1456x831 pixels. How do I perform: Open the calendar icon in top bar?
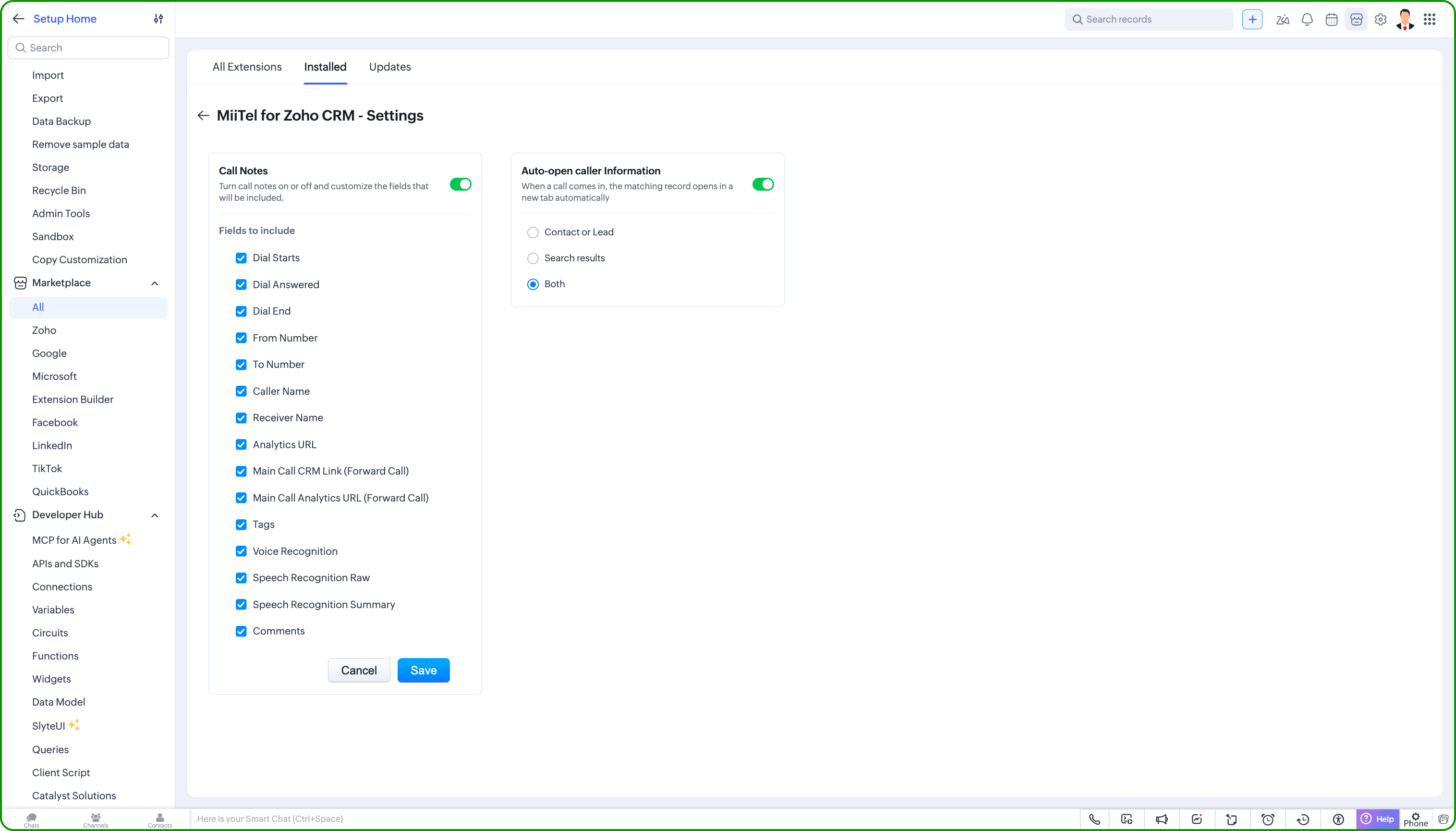[1332, 19]
